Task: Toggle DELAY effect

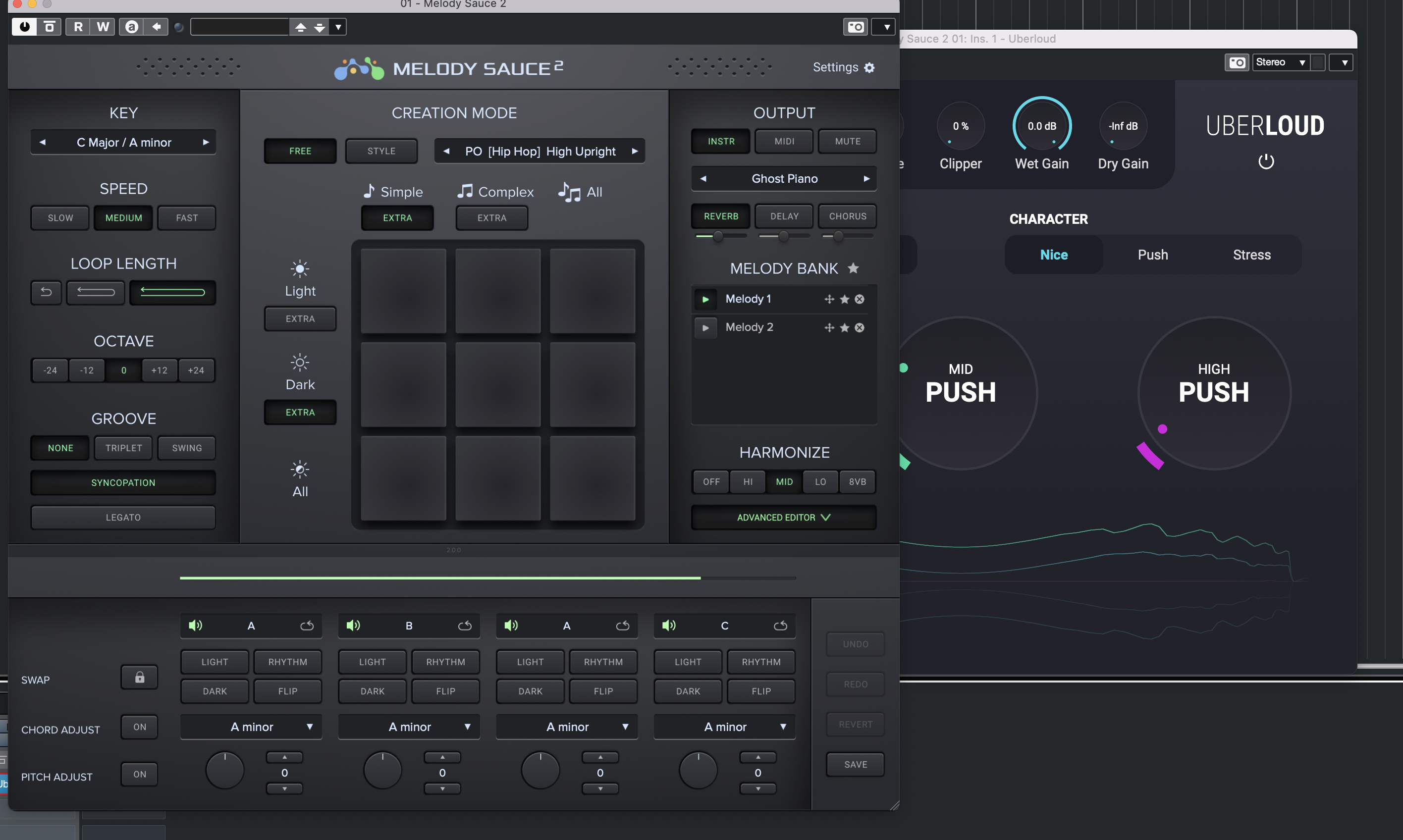Action: [x=784, y=216]
